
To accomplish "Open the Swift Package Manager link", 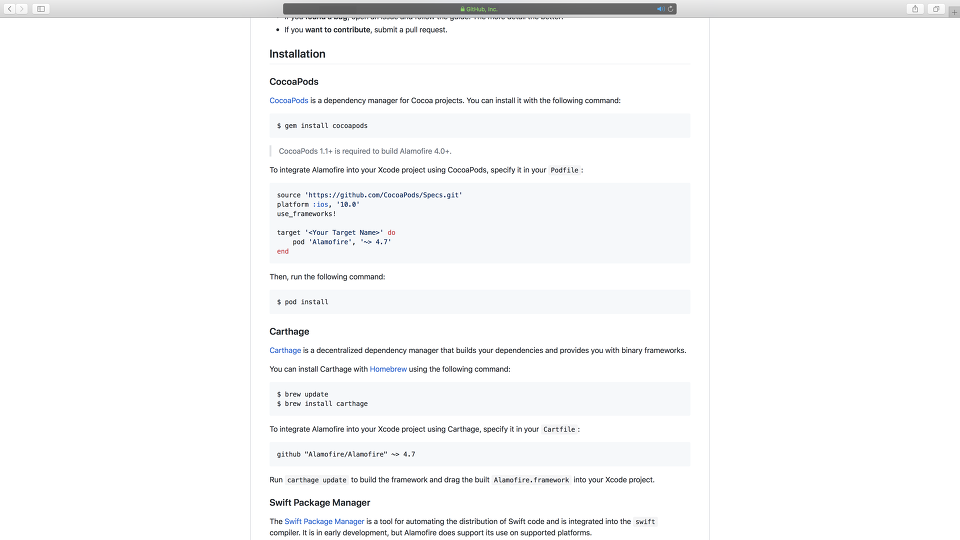I will (324, 522).
